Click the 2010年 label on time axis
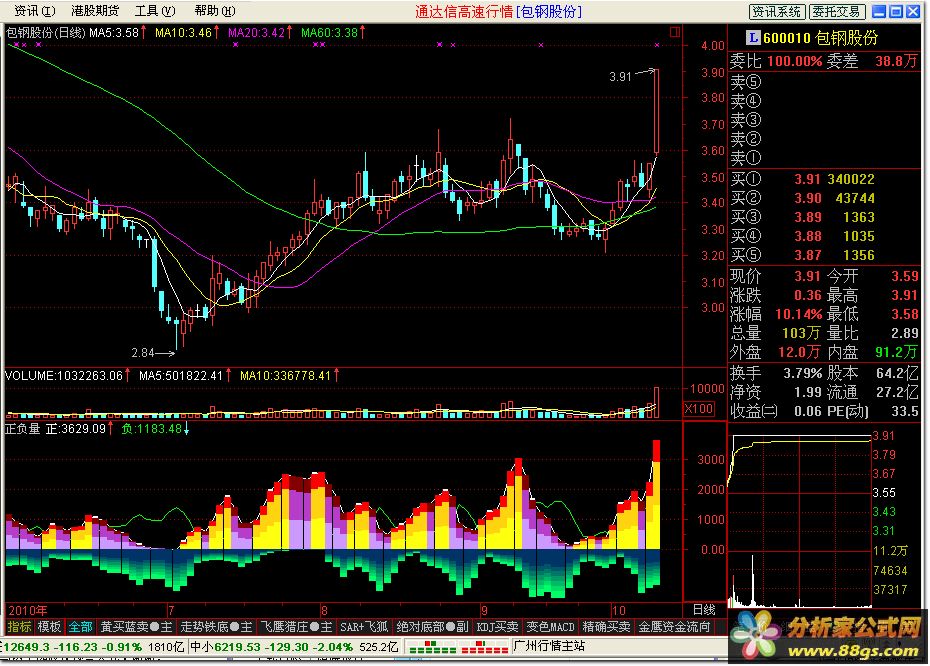This screenshot has width=930, height=666. (x=27, y=610)
